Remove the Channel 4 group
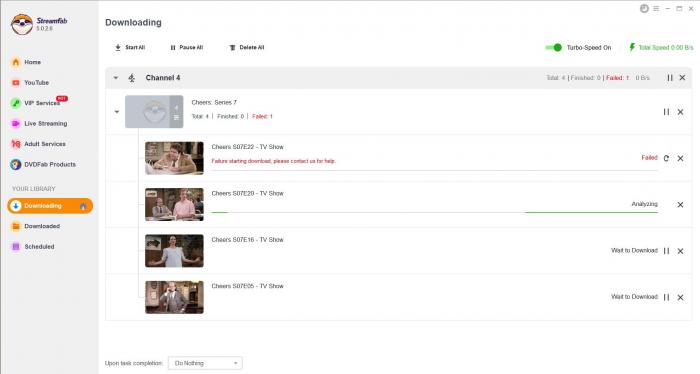This screenshot has height=374, width=700. [x=682, y=78]
